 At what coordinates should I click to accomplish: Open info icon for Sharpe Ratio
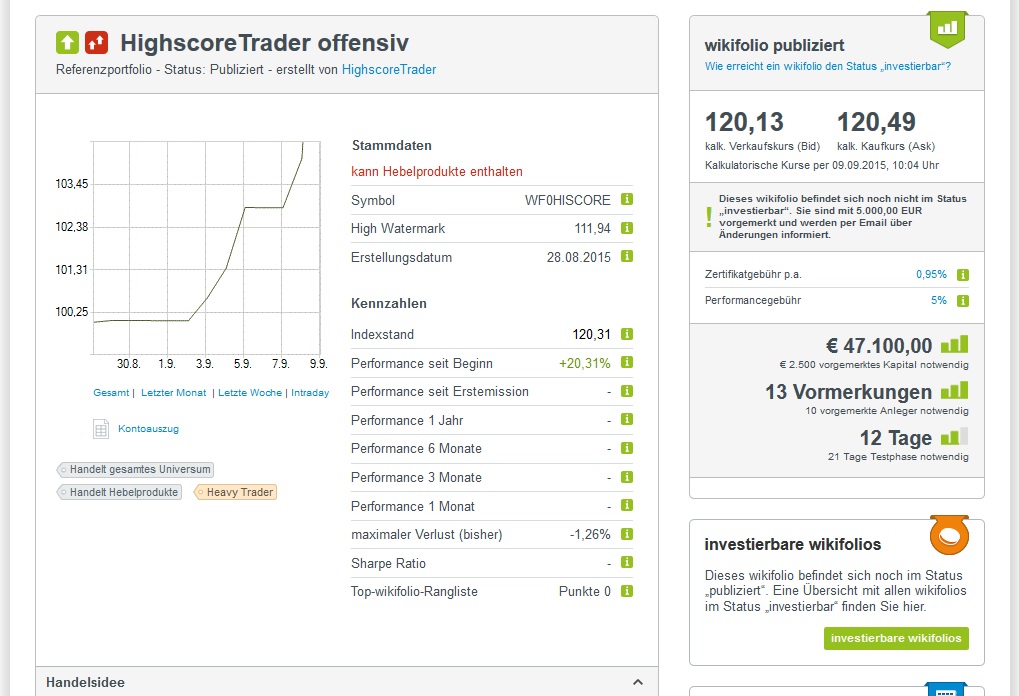pos(626,562)
